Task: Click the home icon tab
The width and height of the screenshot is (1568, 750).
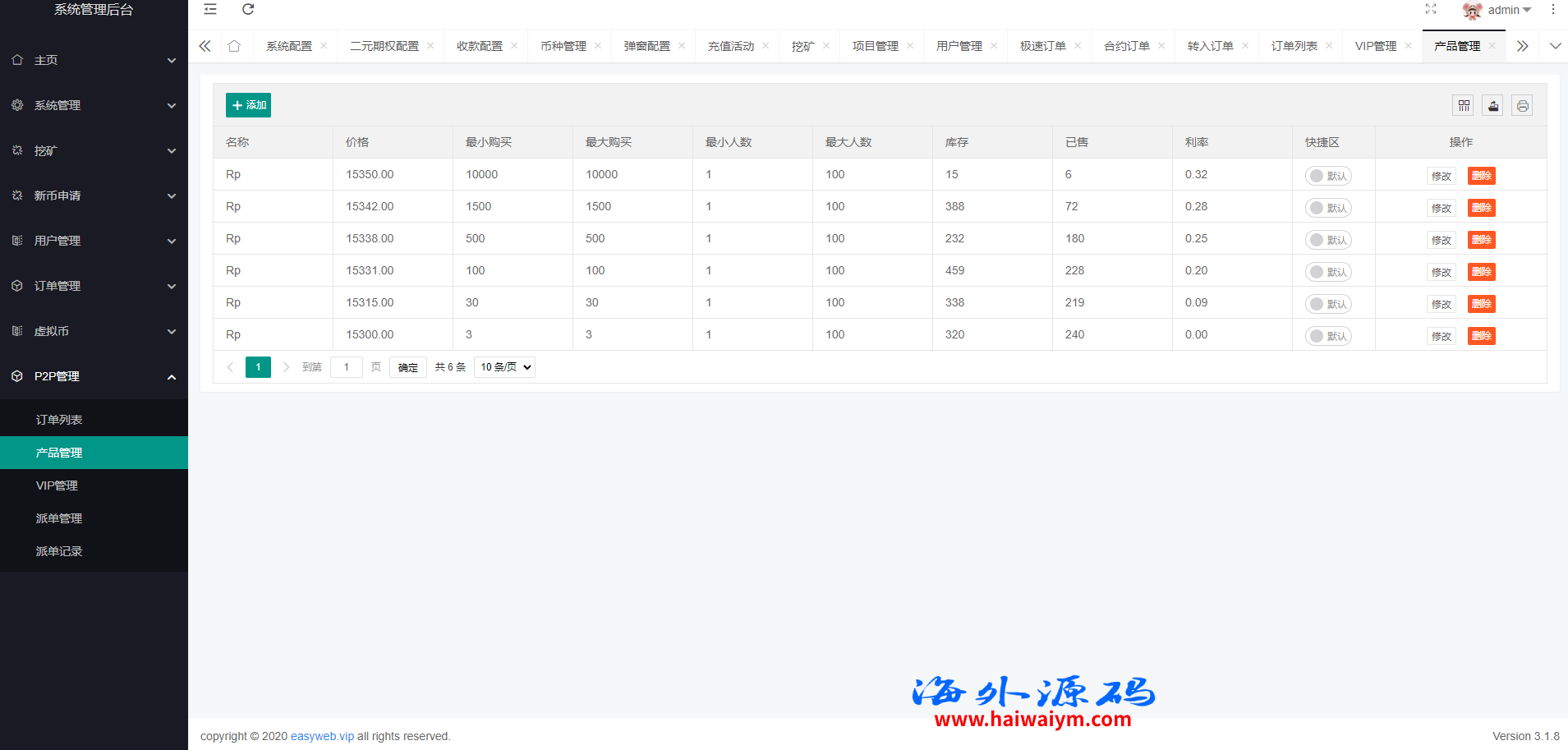Action: point(234,46)
